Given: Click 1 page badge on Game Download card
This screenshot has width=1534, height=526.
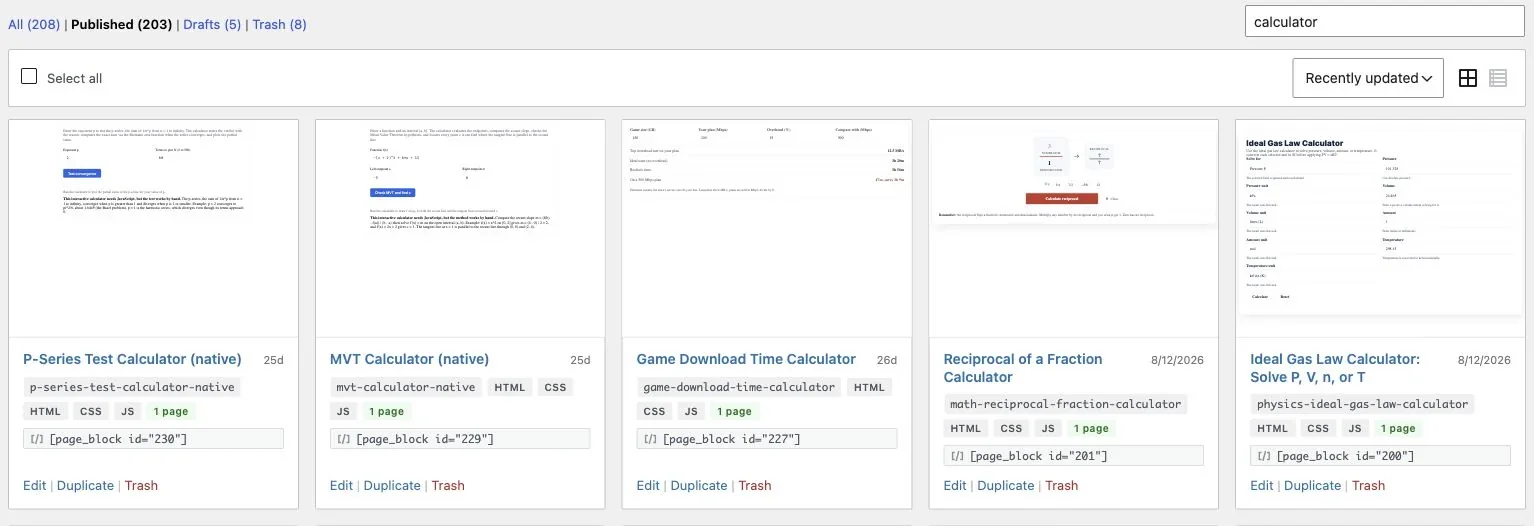Looking at the screenshot, I should pyautogui.click(x=736, y=411).
